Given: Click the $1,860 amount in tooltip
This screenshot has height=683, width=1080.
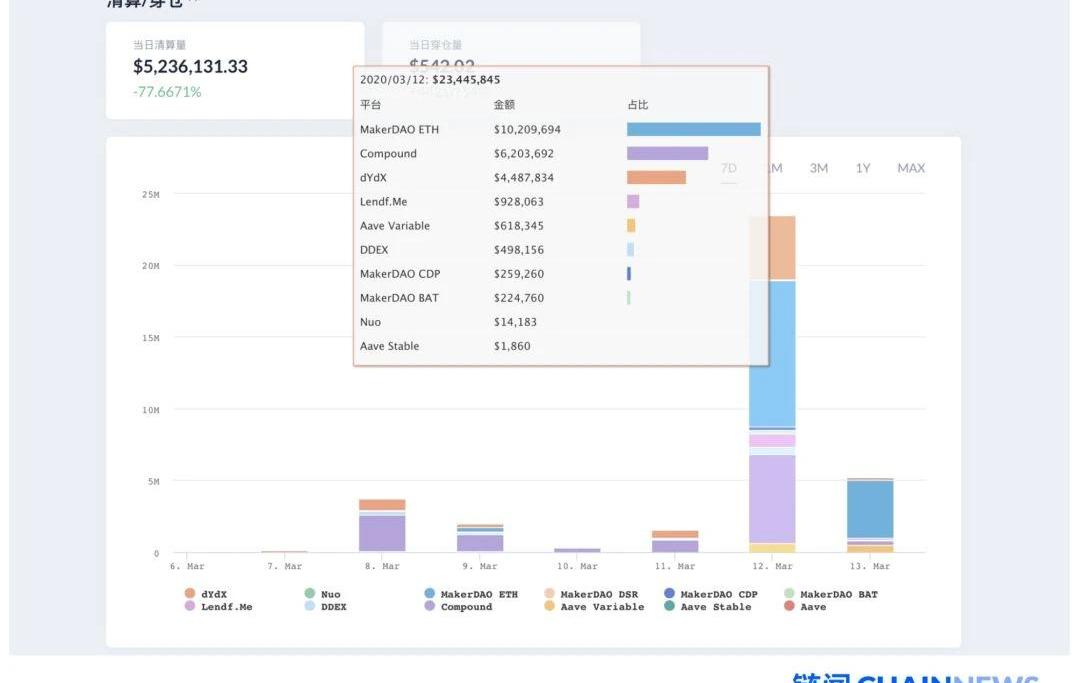Looking at the screenshot, I should click(x=512, y=346).
